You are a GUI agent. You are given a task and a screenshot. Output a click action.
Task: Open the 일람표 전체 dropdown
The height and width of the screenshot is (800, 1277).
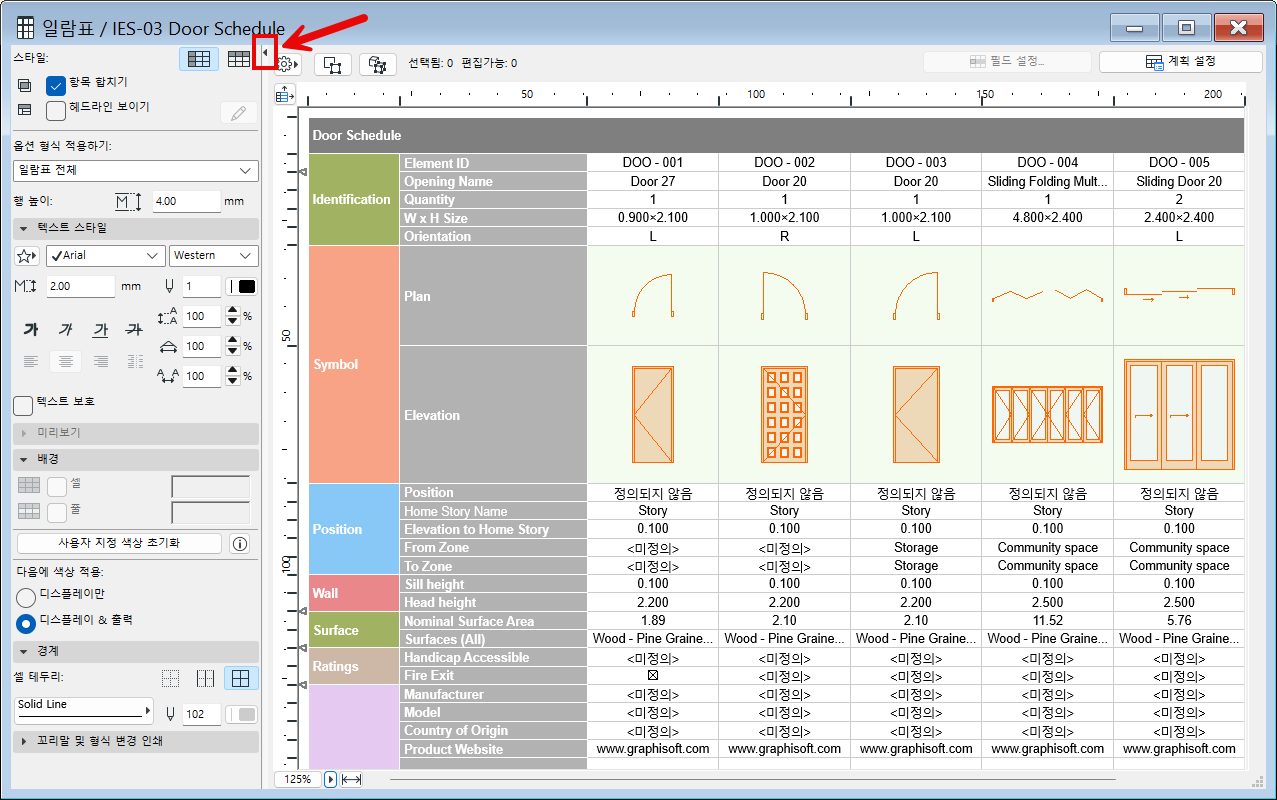(136, 171)
